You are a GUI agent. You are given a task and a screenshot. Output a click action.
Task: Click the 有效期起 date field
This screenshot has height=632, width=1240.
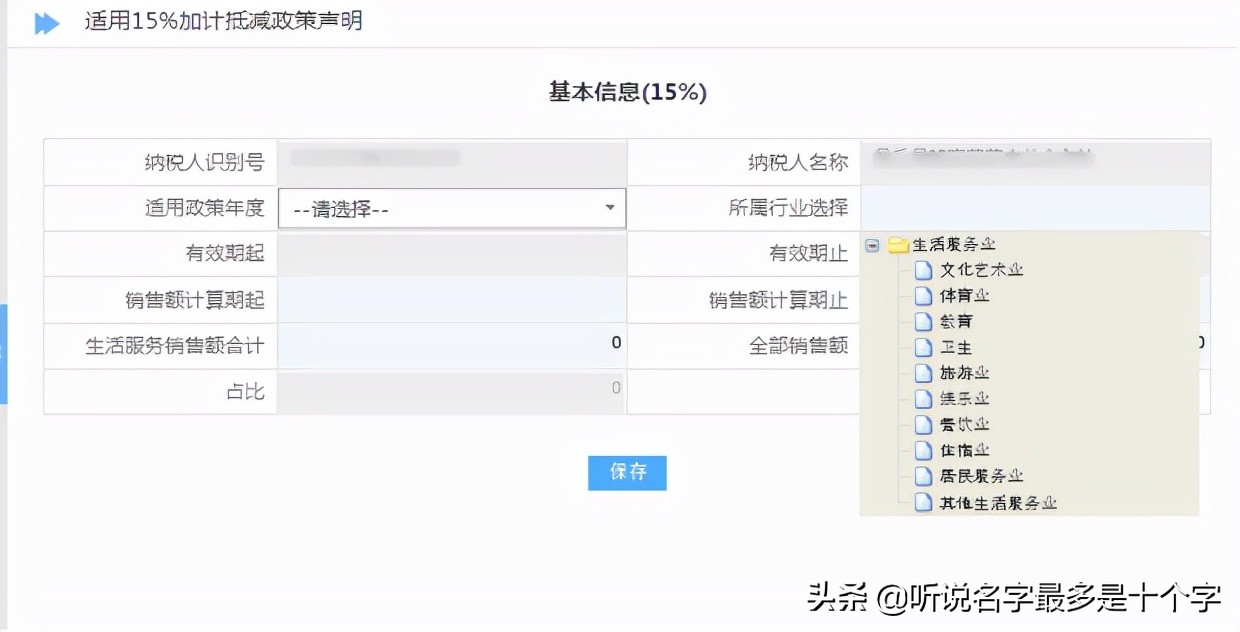pos(450,253)
